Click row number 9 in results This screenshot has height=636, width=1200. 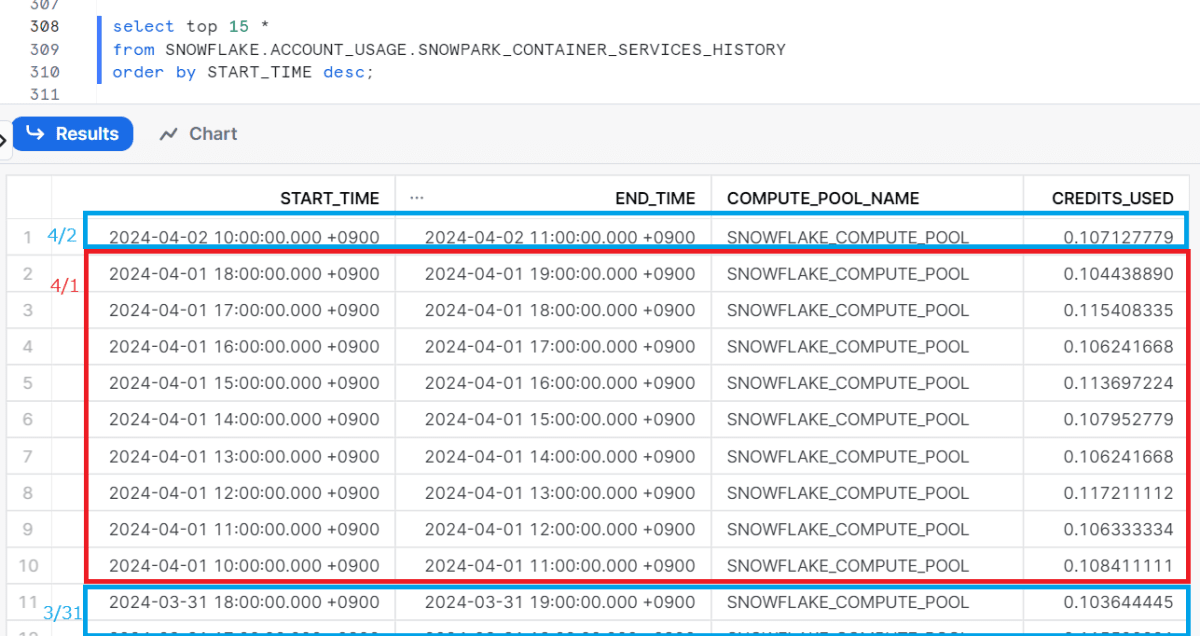[x=28, y=529]
